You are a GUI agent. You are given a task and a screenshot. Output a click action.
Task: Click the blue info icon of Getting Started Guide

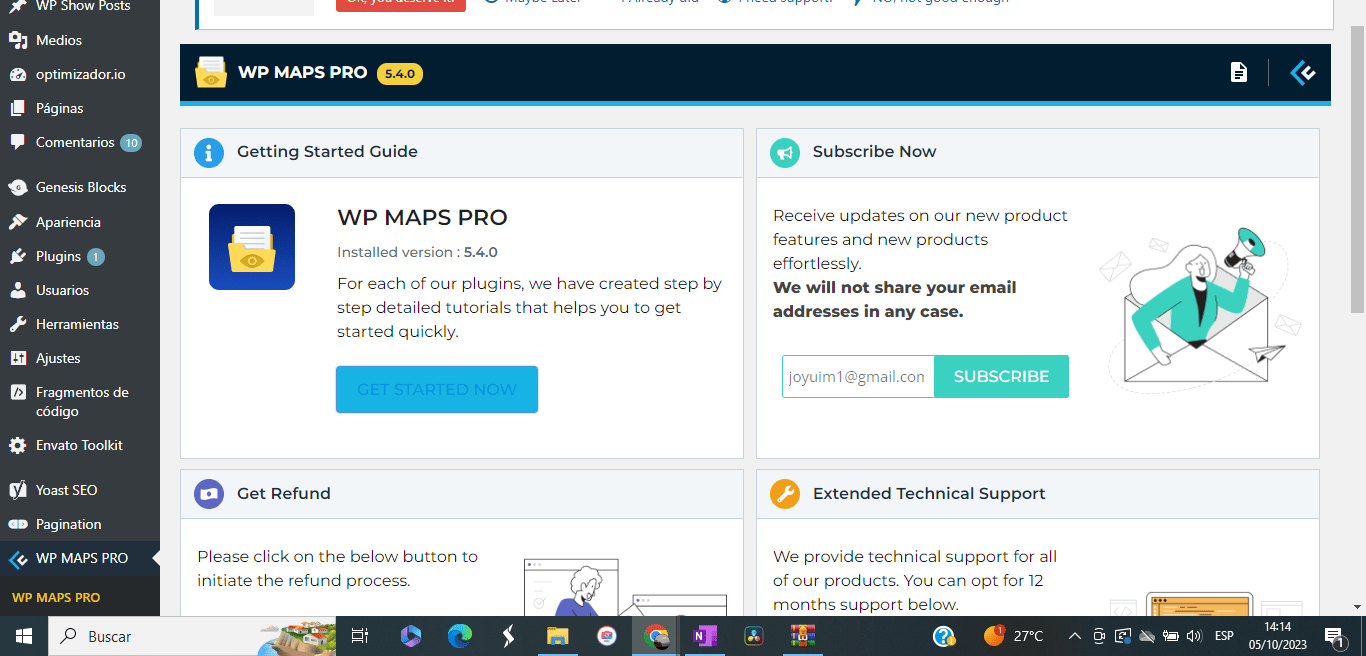208,152
